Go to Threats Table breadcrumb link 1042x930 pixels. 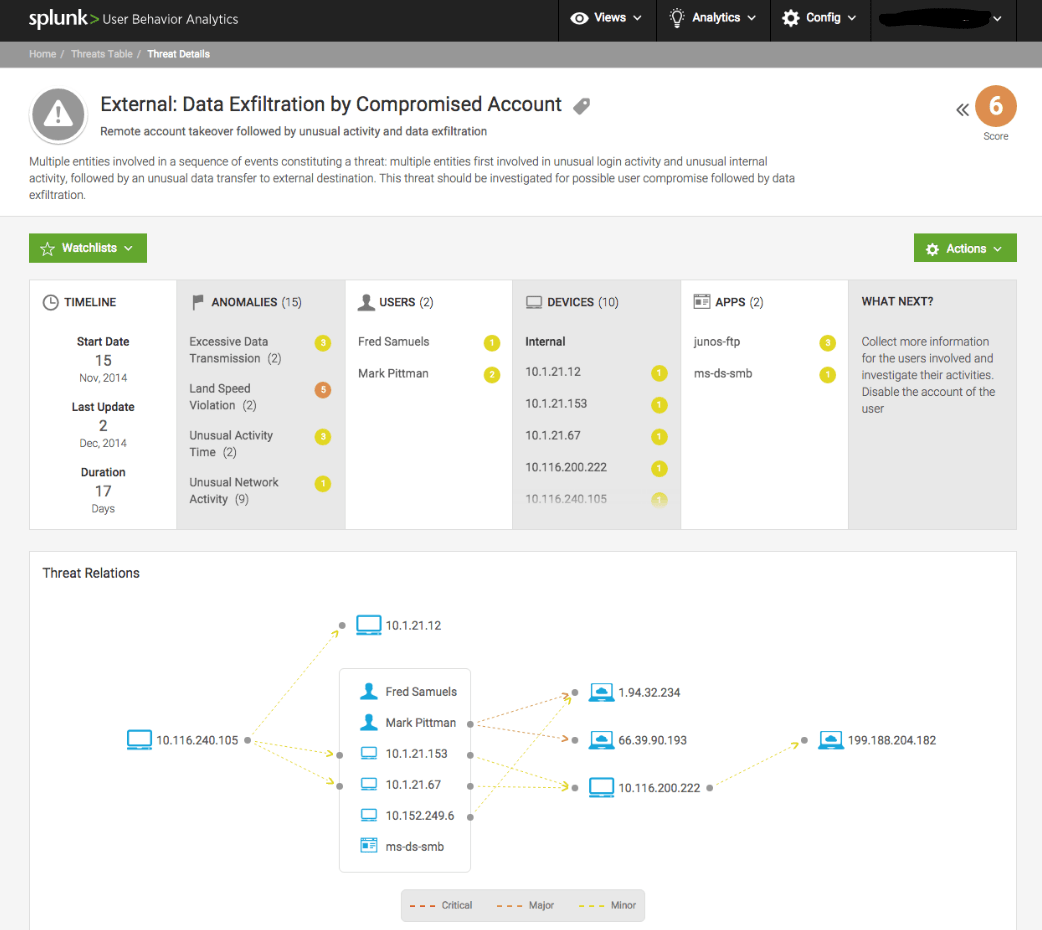click(102, 54)
